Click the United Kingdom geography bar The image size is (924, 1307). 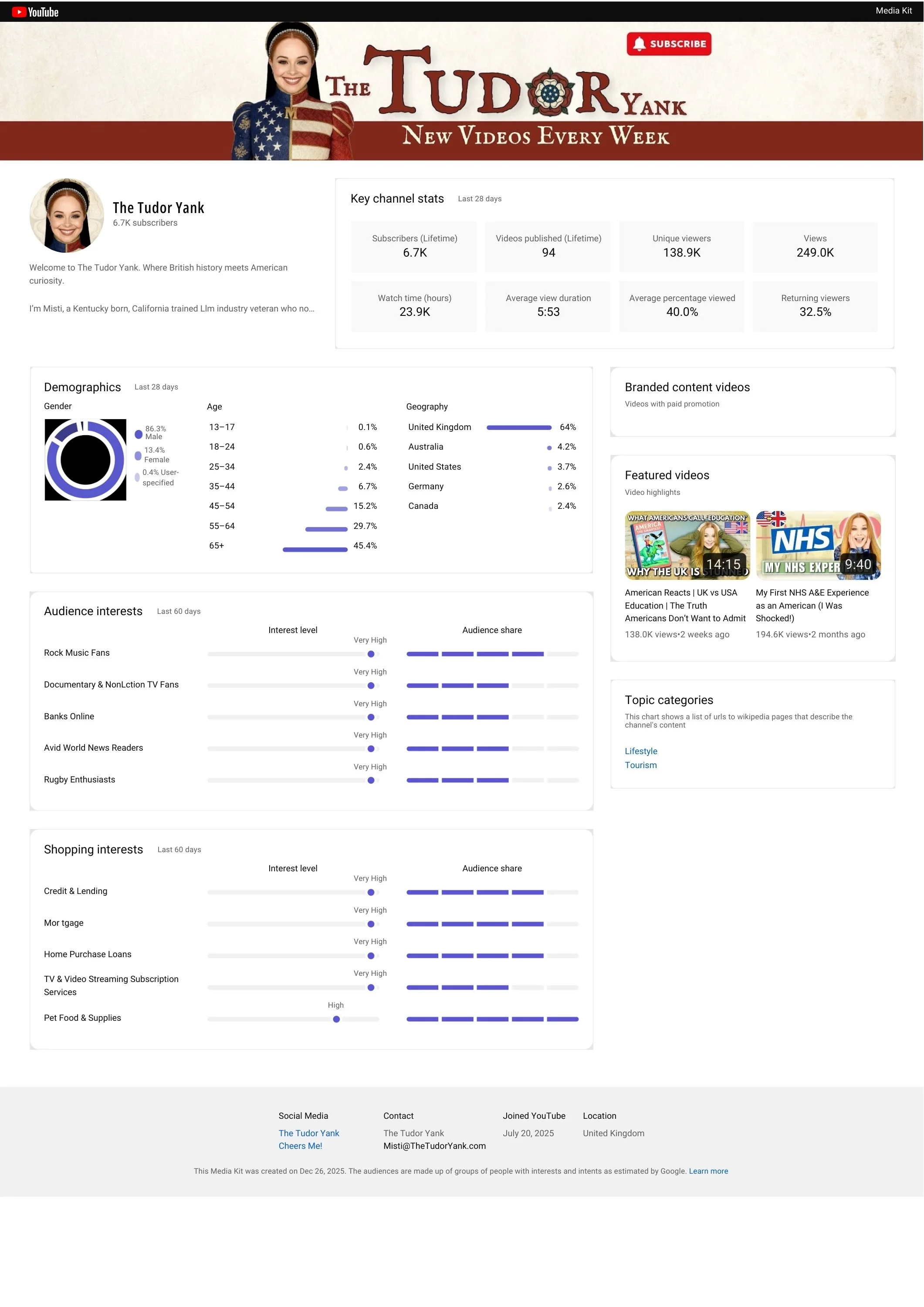[519, 427]
